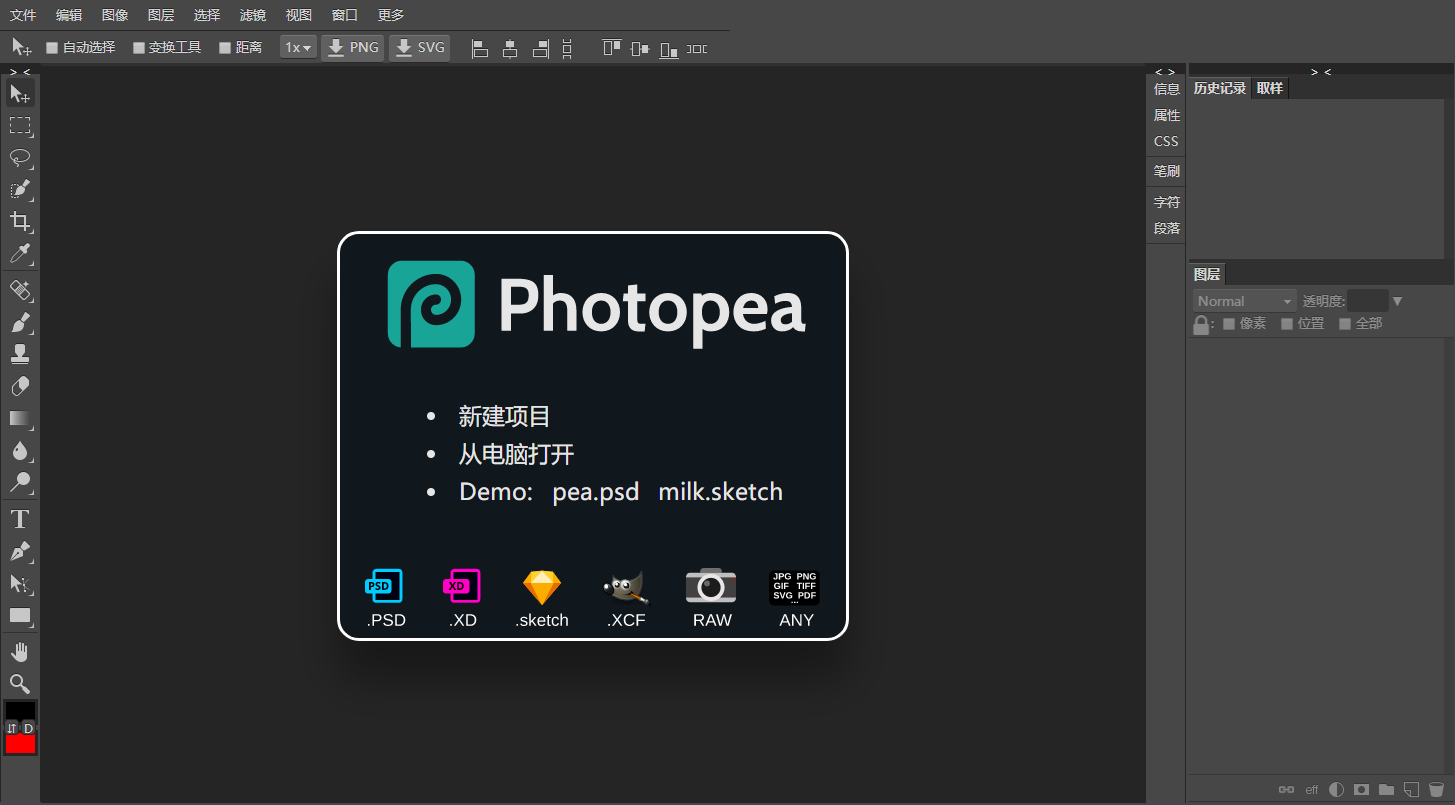This screenshot has height=805, width=1455.
Task: Collapse the left toolbox panel arrows
Action: pyautogui.click(x=20, y=72)
